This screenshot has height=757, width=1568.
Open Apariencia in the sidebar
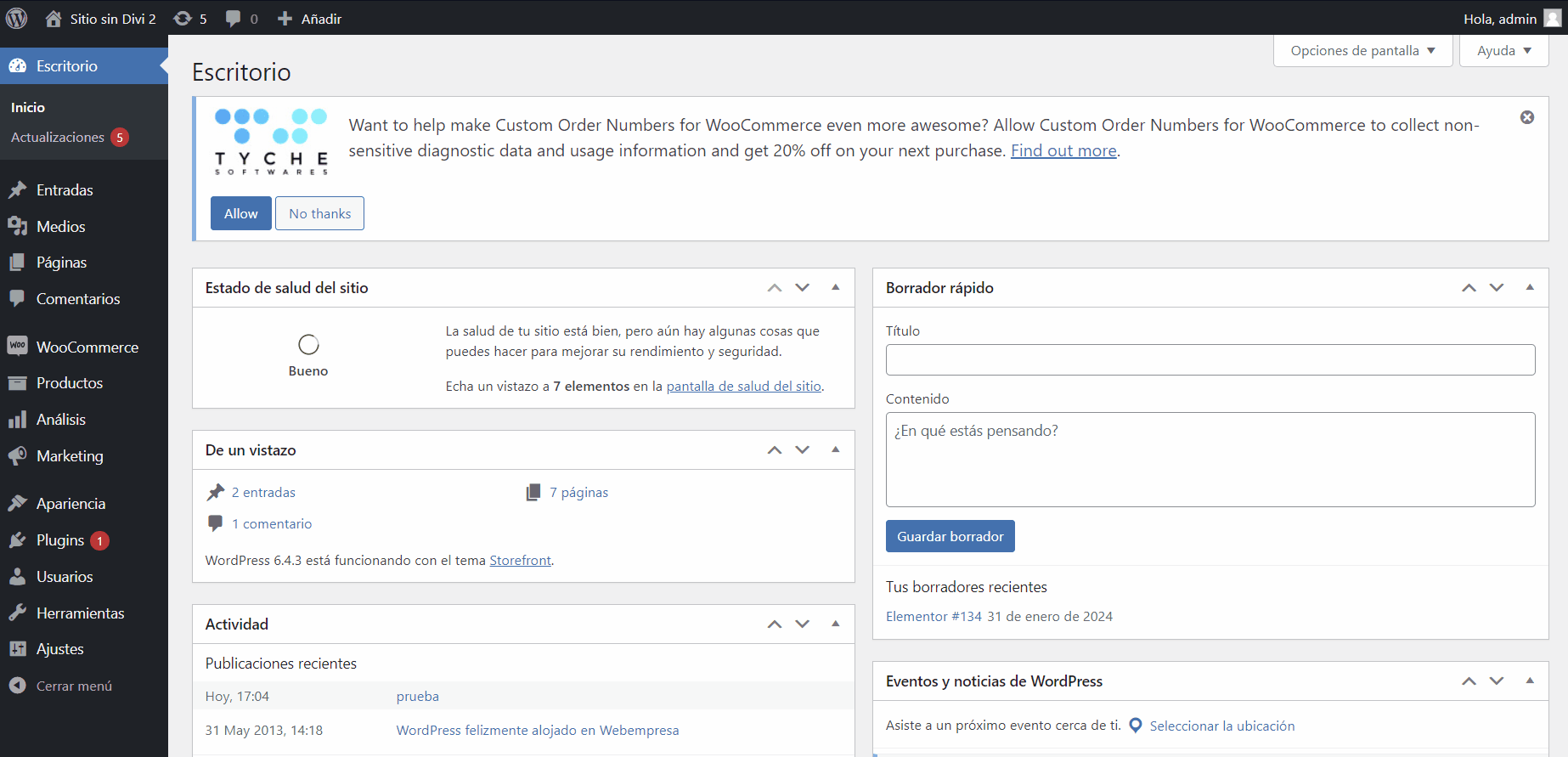click(71, 504)
